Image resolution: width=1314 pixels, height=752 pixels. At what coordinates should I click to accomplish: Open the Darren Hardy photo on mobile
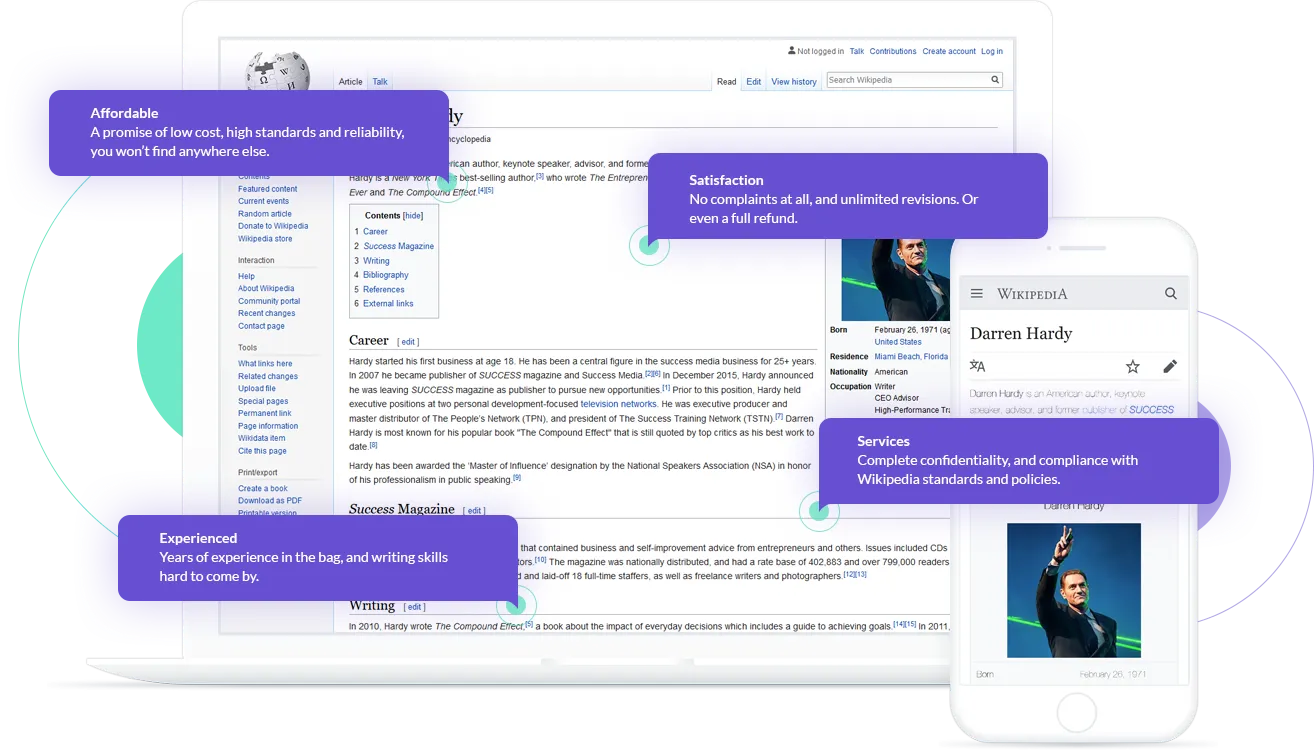(x=1073, y=589)
